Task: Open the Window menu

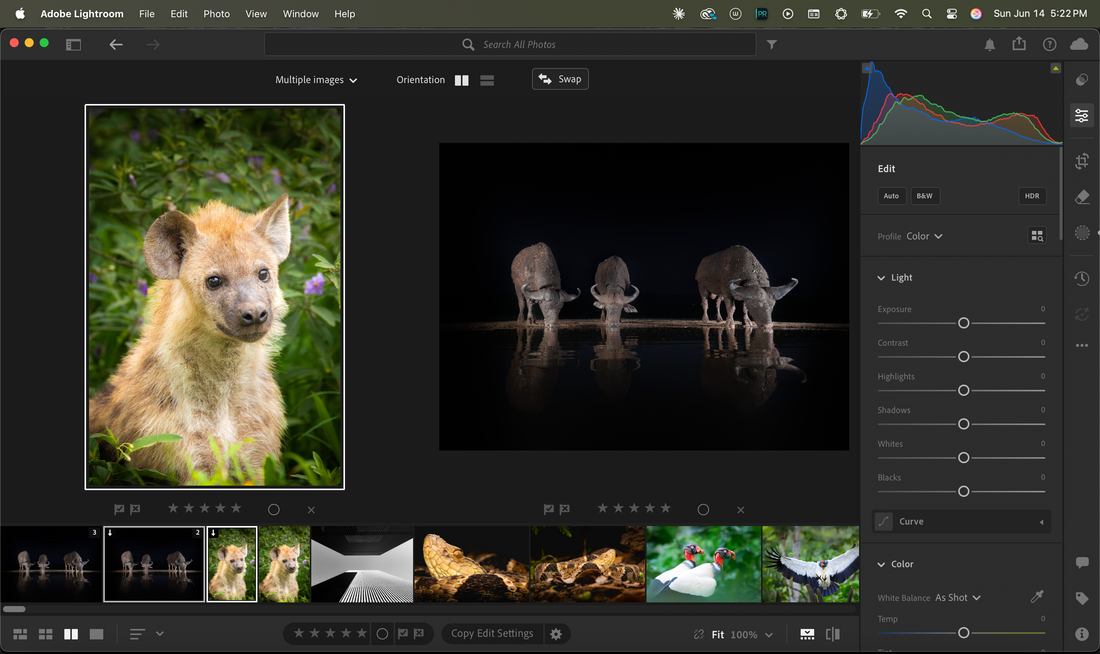Action: (x=300, y=13)
